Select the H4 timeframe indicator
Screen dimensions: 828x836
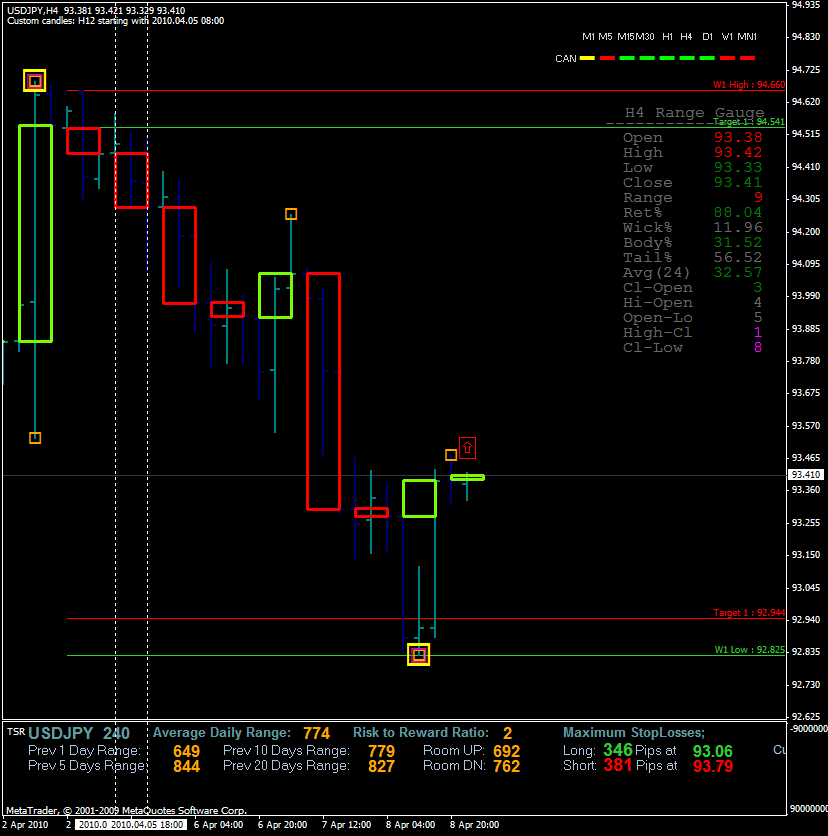pyautogui.click(x=686, y=36)
